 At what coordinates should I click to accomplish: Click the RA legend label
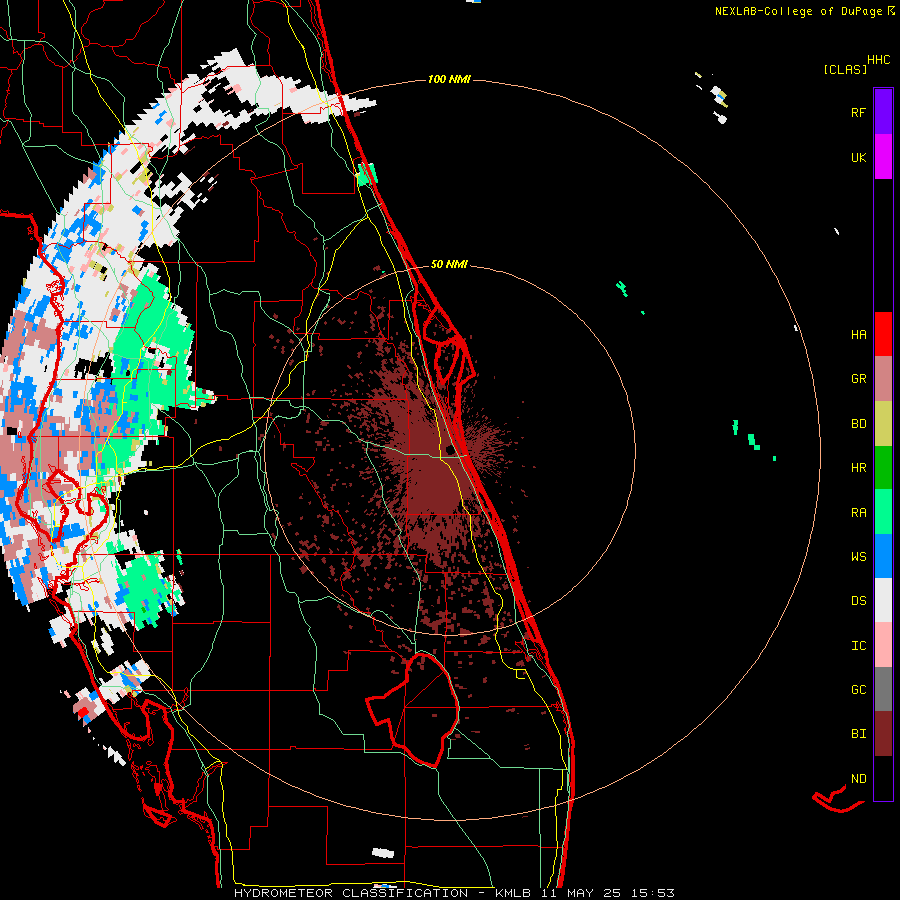pyautogui.click(x=858, y=512)
